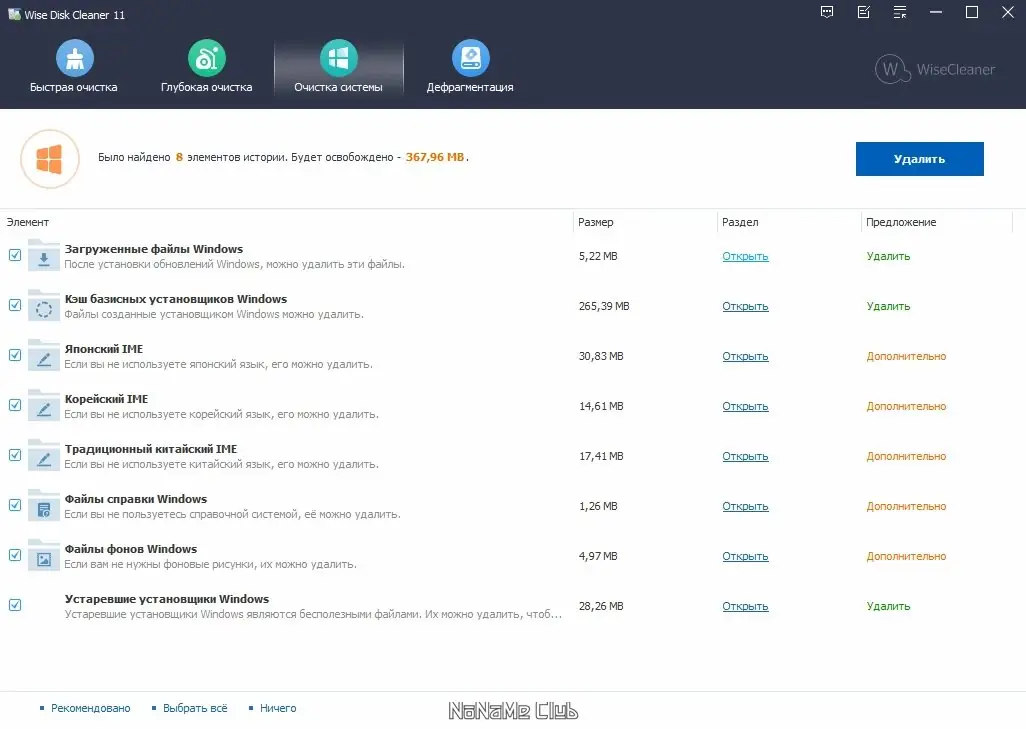Sort by the Размер column header
The image size is (1026, 729).
click(645, 222)
